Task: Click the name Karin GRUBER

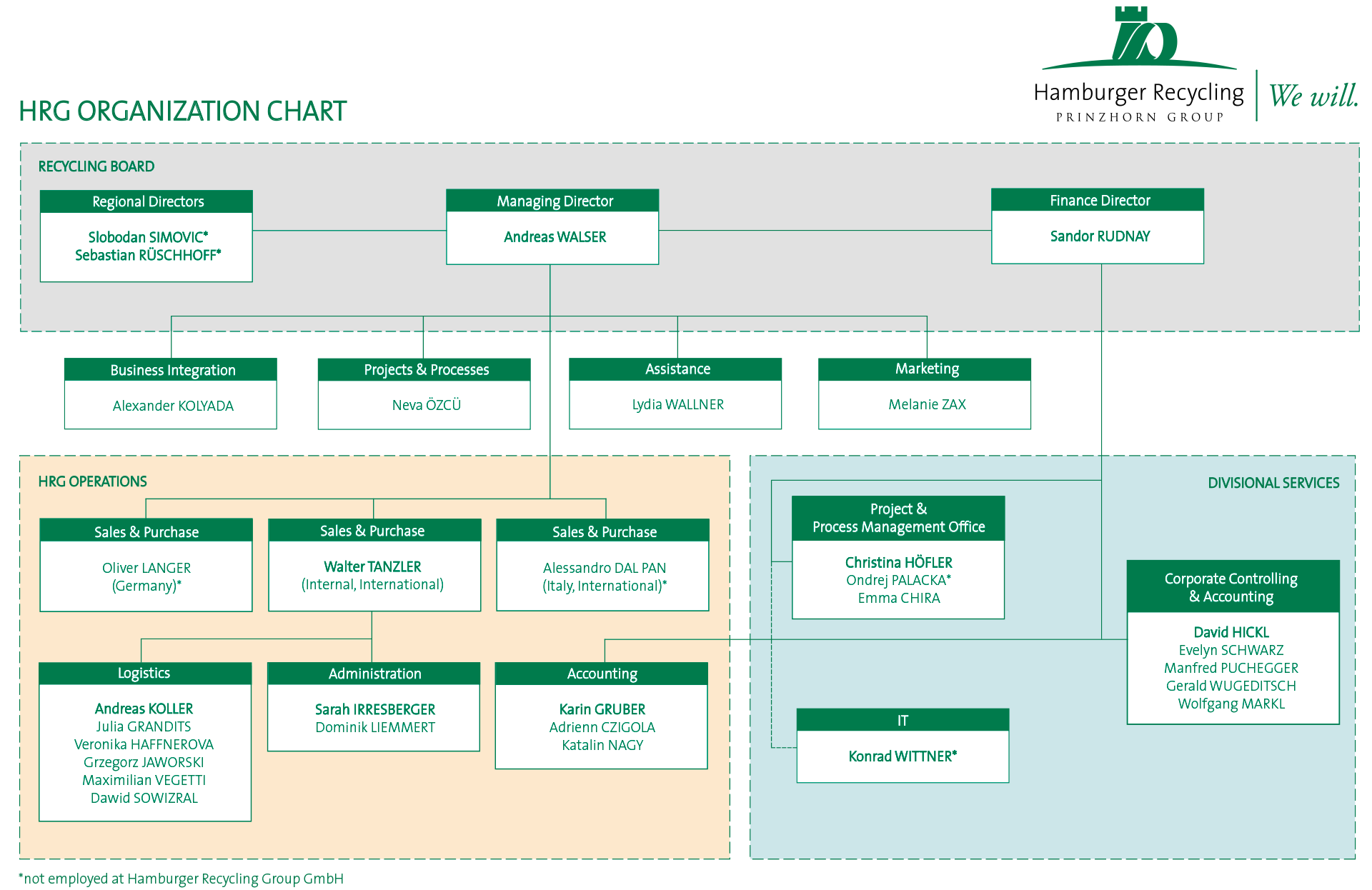Action: (602, 709)
